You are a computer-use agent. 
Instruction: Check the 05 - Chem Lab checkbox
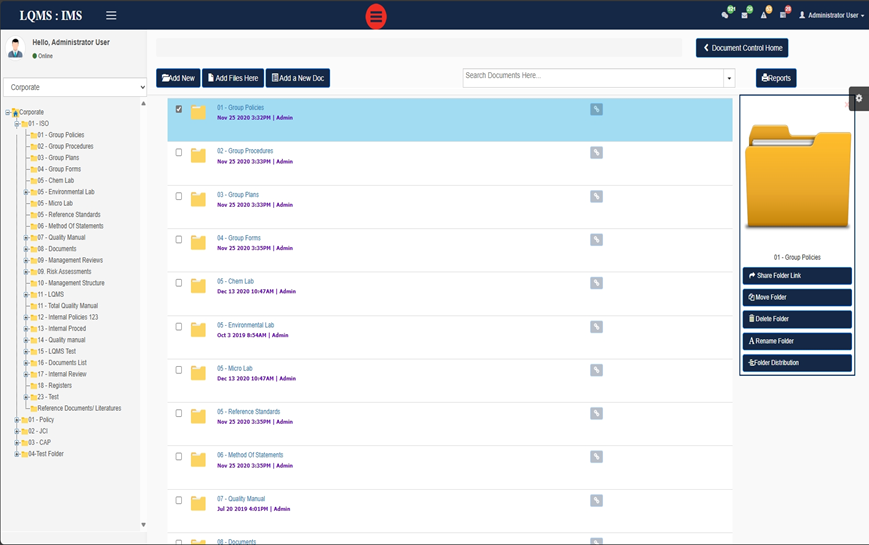click(x=178, y=283)
